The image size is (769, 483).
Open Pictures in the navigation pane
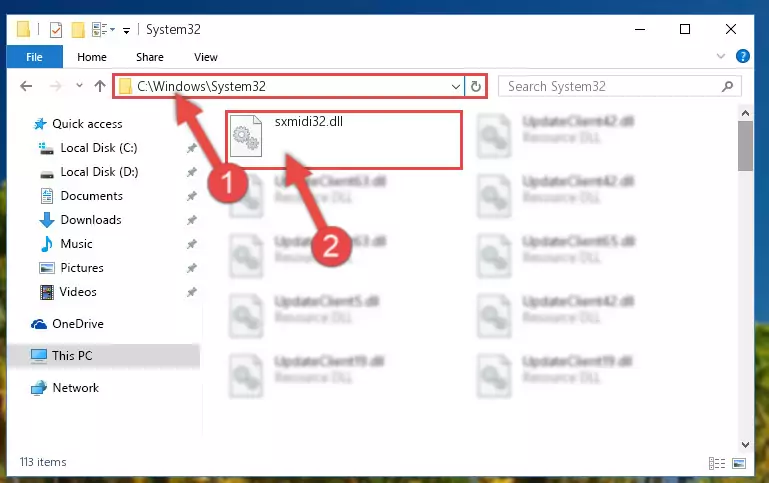(82, 268)
